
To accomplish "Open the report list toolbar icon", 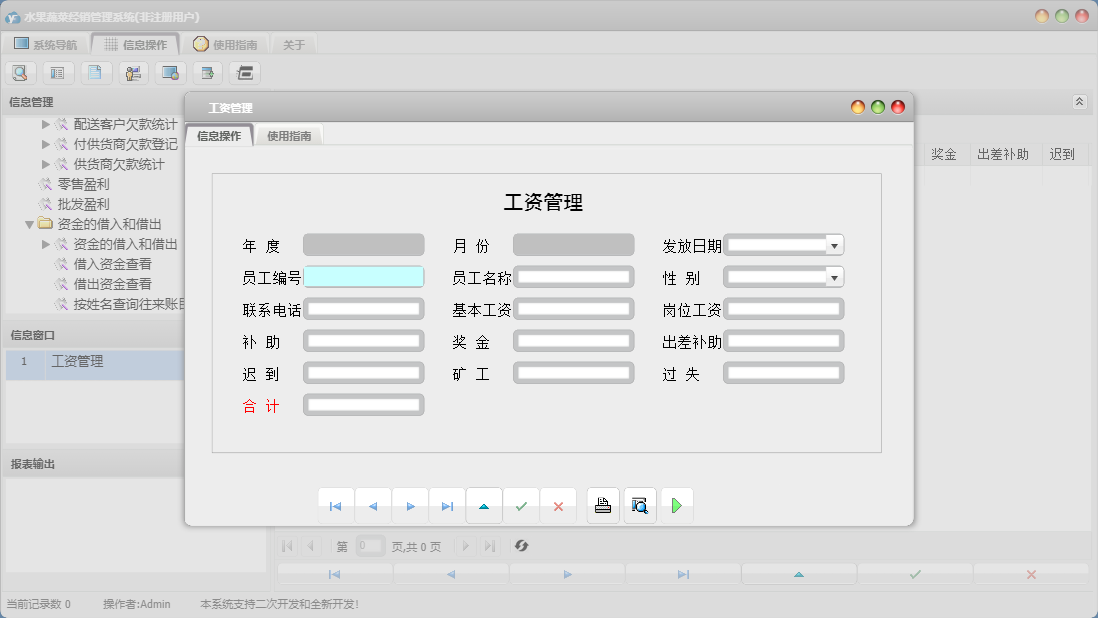I will [x=57, y=72].
